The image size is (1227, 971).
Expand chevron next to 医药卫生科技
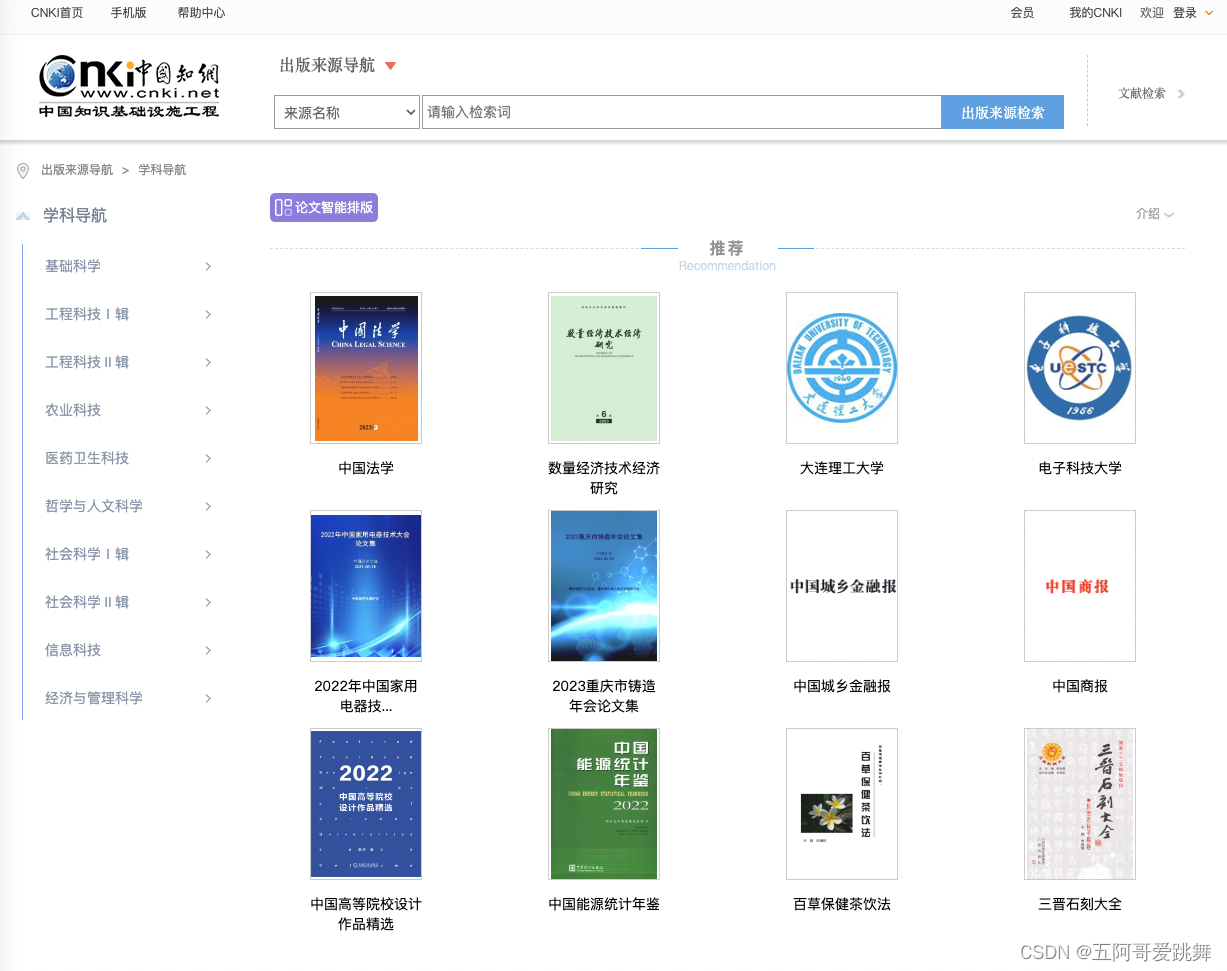(x=208, y=458)
